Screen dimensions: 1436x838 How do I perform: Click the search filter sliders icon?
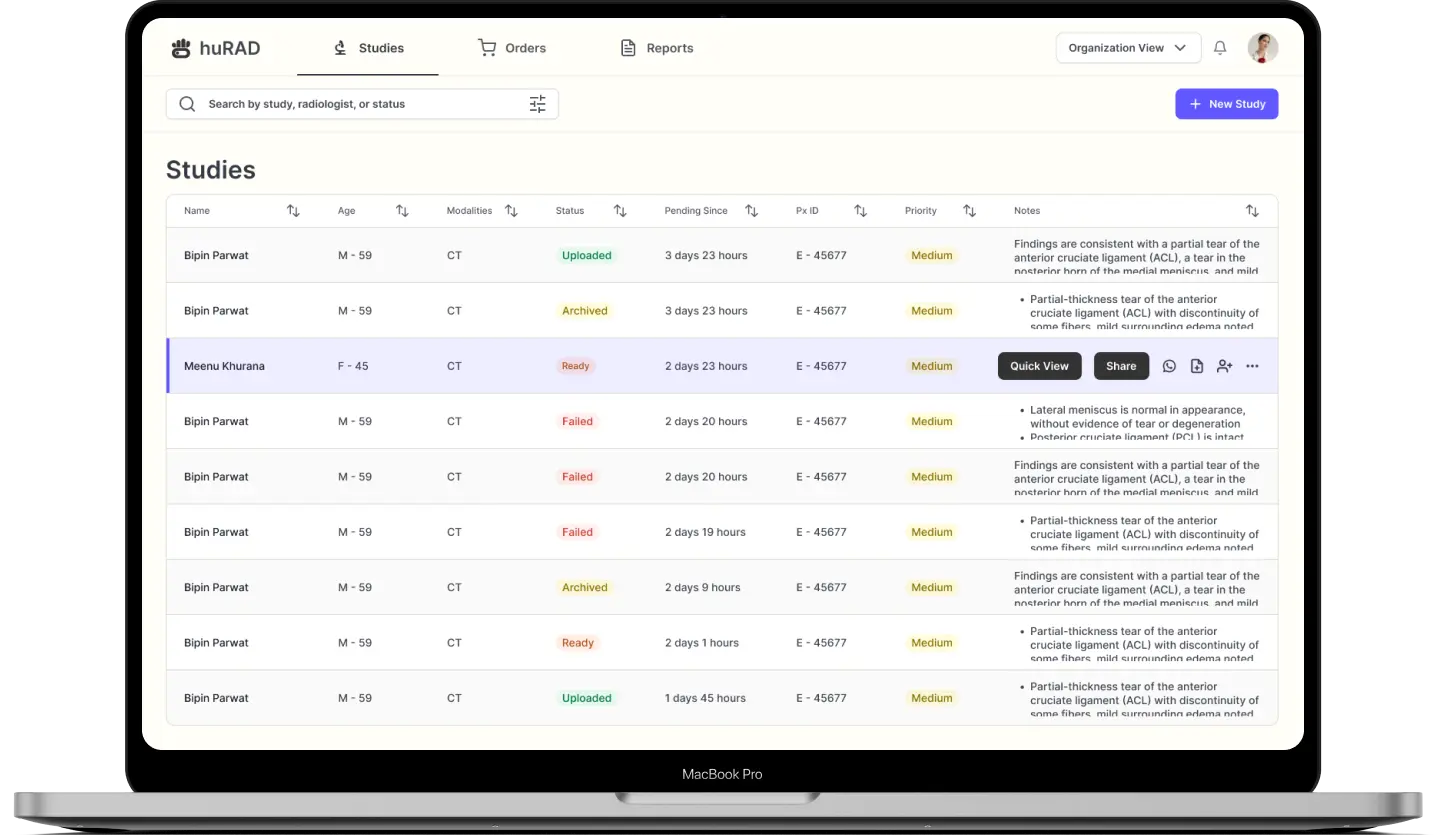point(537,104)
